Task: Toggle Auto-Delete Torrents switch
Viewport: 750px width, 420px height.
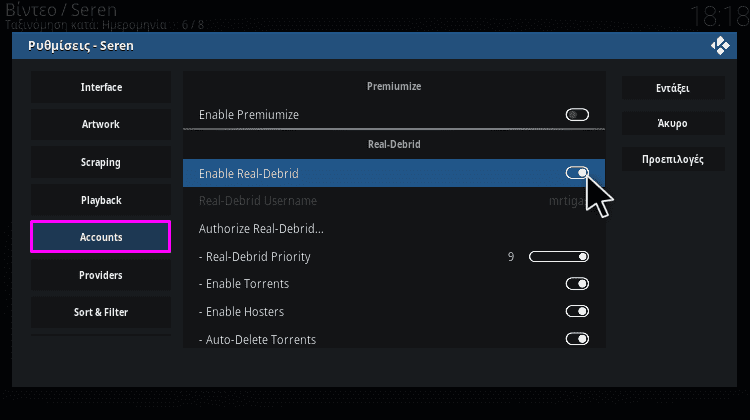Action: (577, 339)
